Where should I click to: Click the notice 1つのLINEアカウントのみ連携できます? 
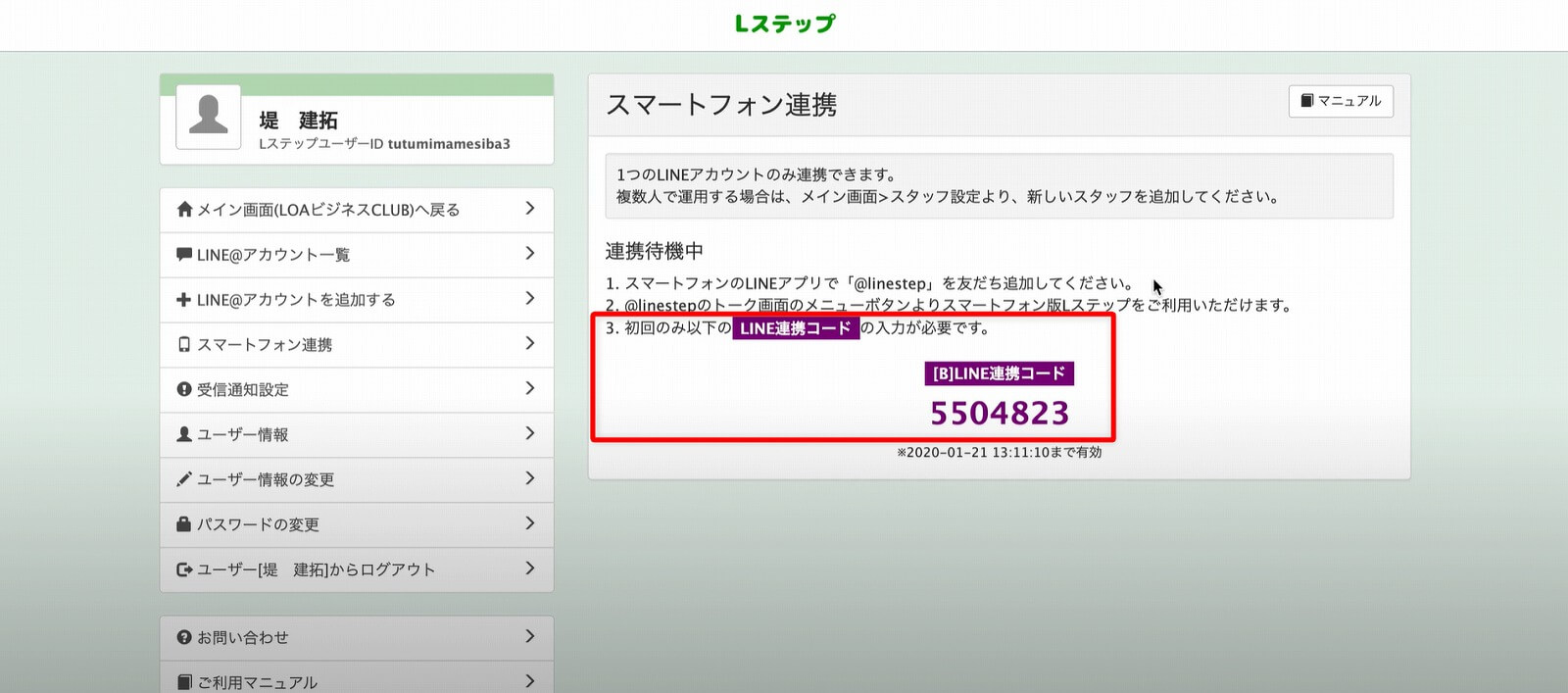pos(757,174)
